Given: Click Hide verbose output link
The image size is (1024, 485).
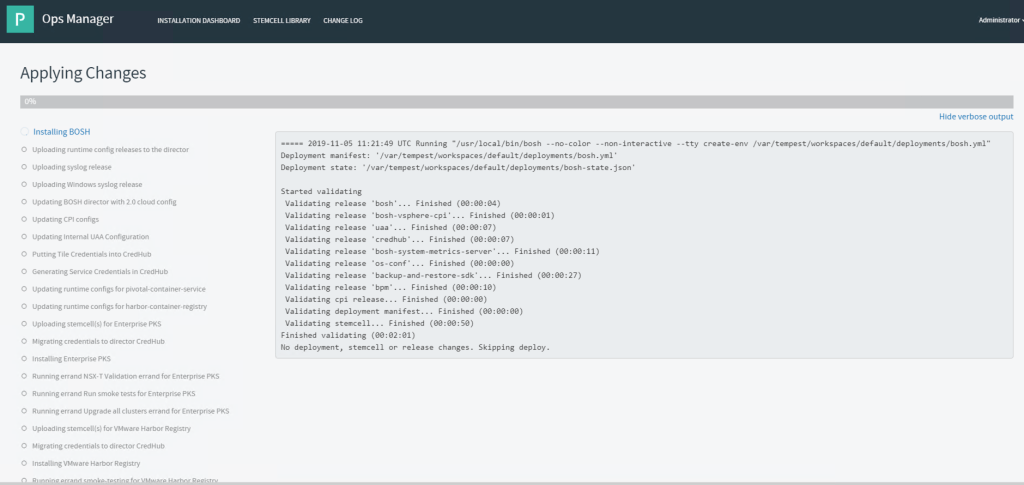Looking at the screenshot, I should (x=975, y=116).
